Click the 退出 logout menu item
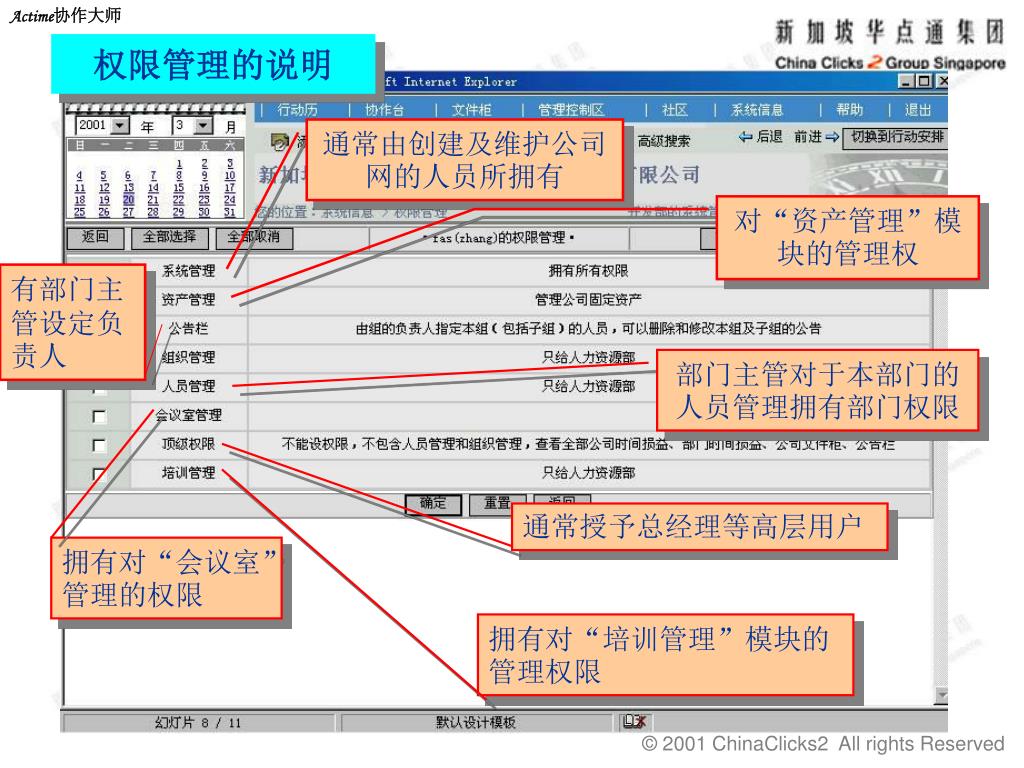The width and height of the screenshot is (1024, 768). click(918, 110)
